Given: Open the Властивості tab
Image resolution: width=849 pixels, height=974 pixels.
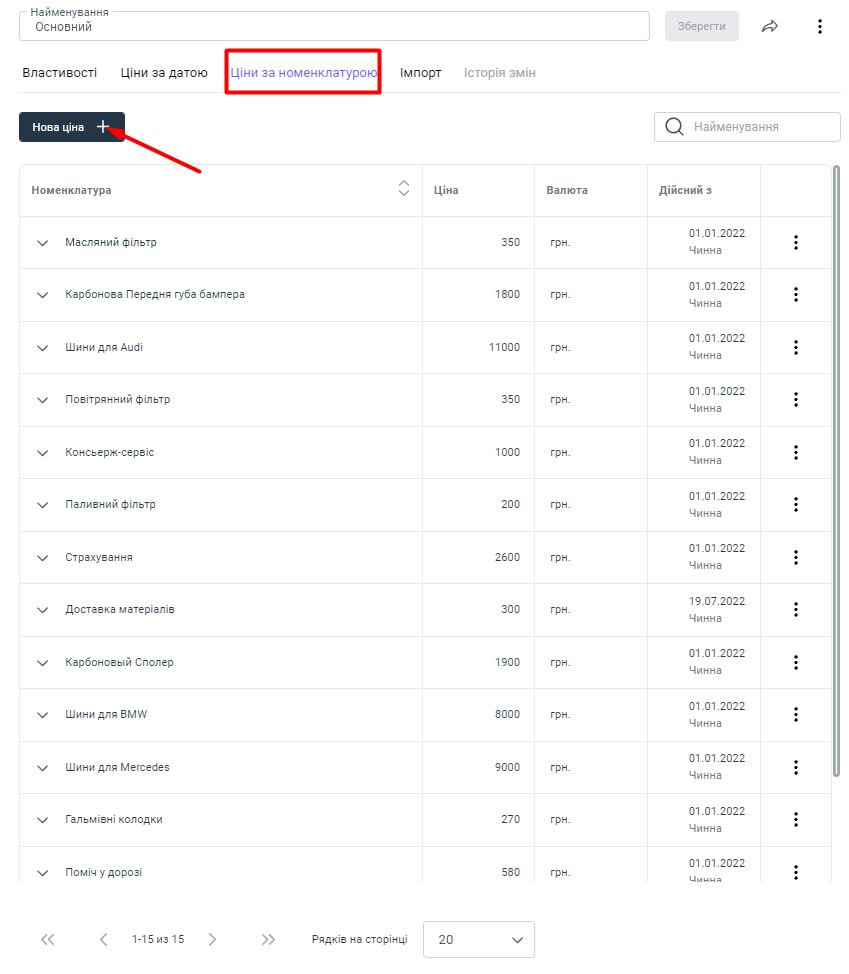Looking at the screenshot, I should click(60, 73).
